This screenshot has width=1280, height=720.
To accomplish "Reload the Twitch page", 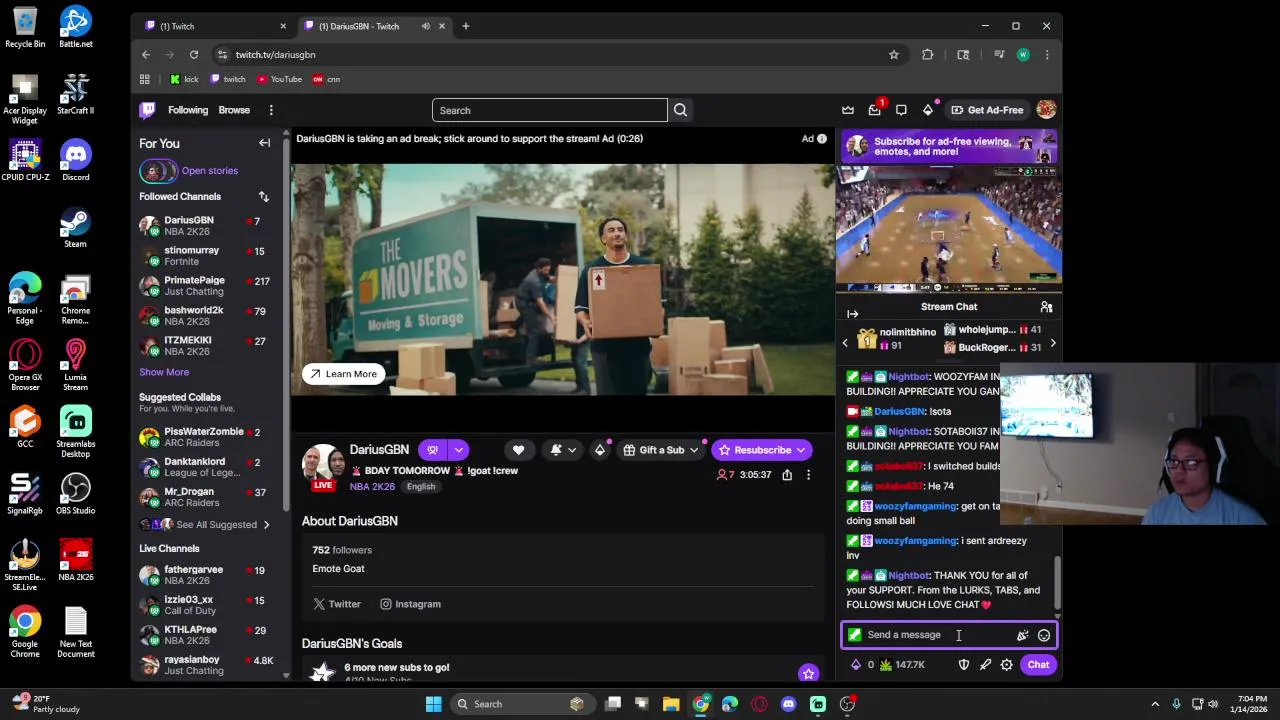I will pyautogui.click(x=194, y=55).
